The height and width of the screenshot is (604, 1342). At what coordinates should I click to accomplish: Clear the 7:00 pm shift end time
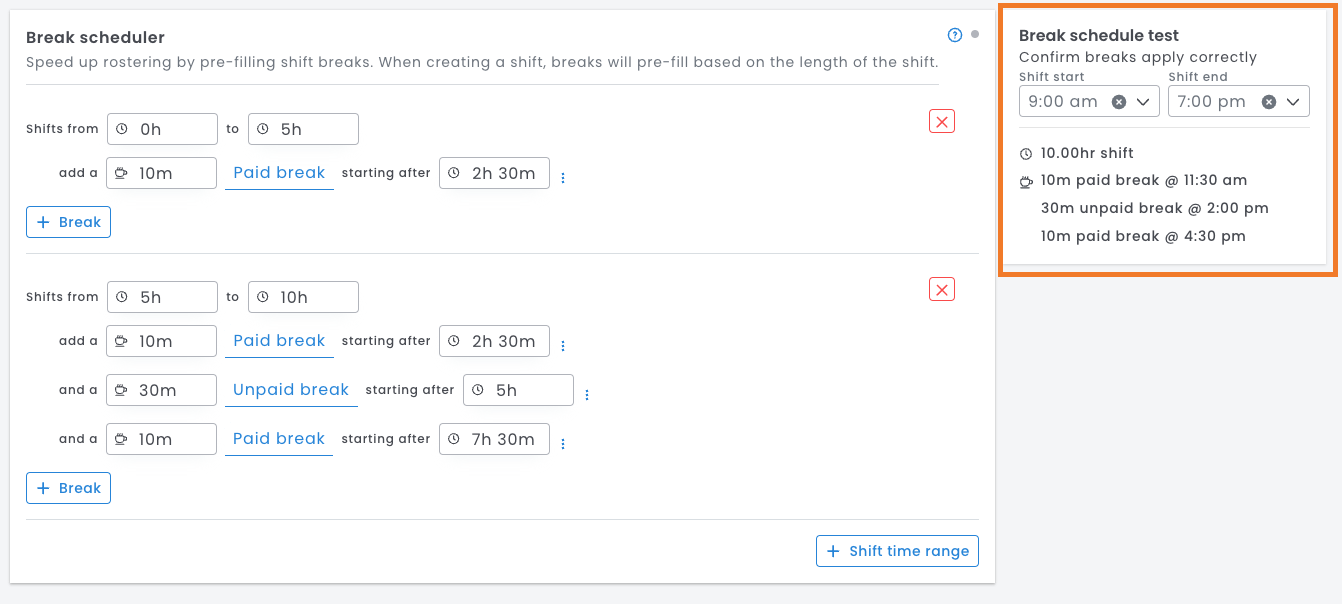click(x=1268, y=102)
